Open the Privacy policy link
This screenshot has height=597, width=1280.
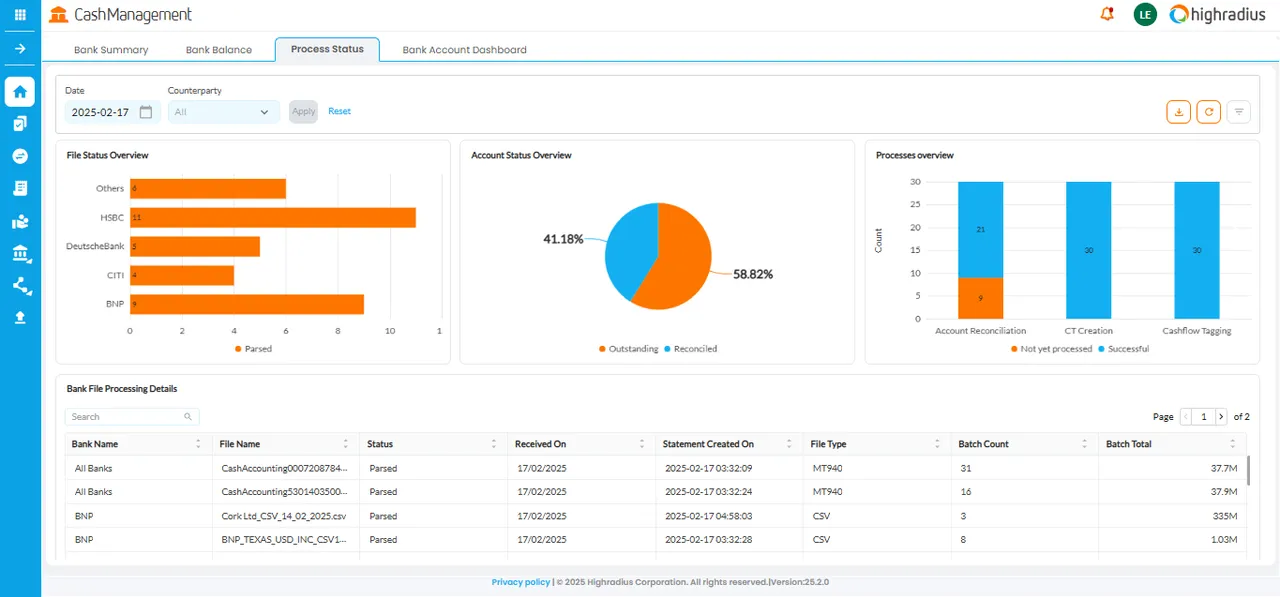(x=520, y=582)
